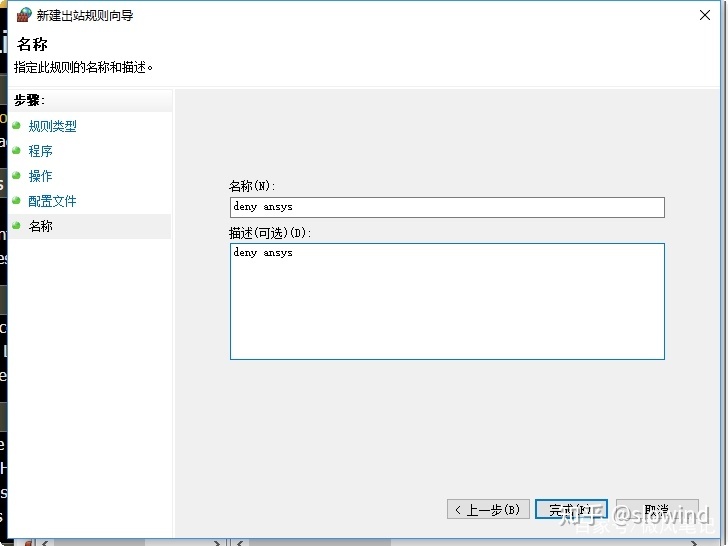
Task: Click the 上一步(B) back button
Action: [x=488, y=509]
